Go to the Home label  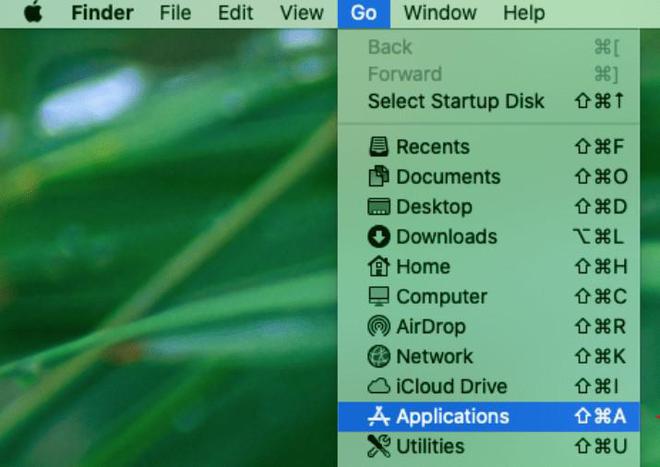[x=423, y=267]
